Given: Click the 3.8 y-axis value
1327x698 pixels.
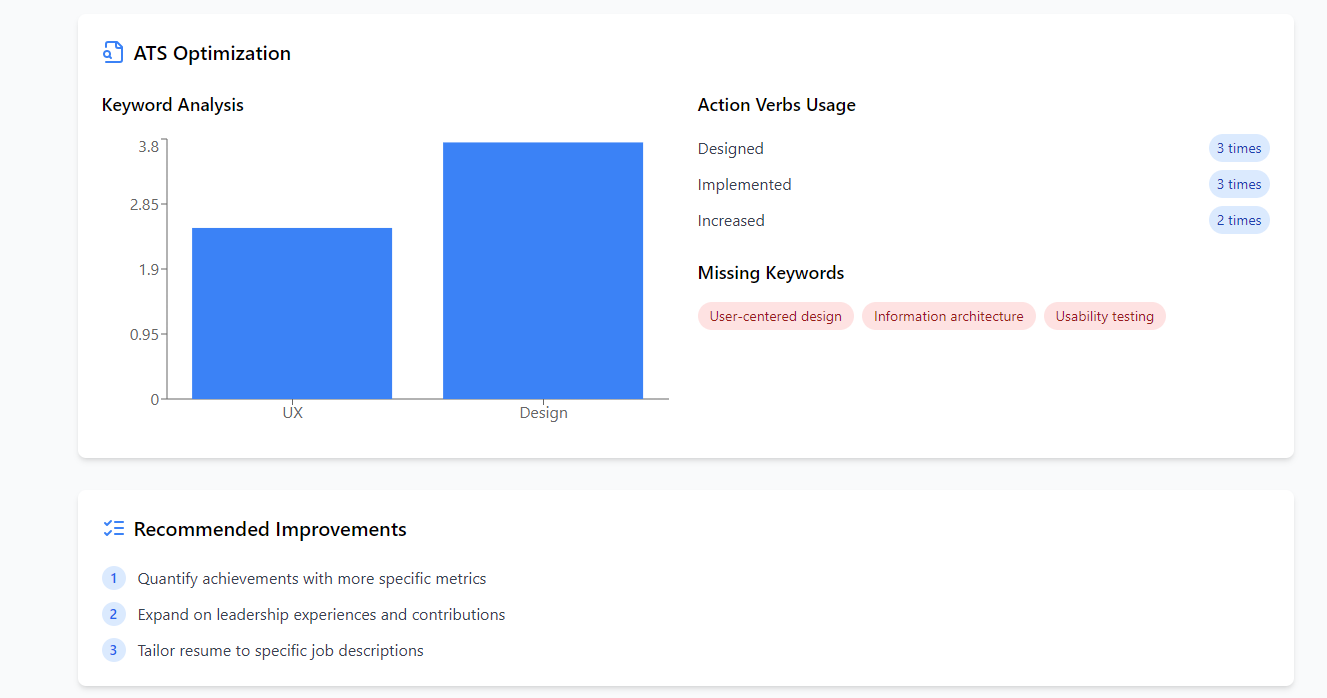Looking at the screenshot, I should tap(148, 146).
